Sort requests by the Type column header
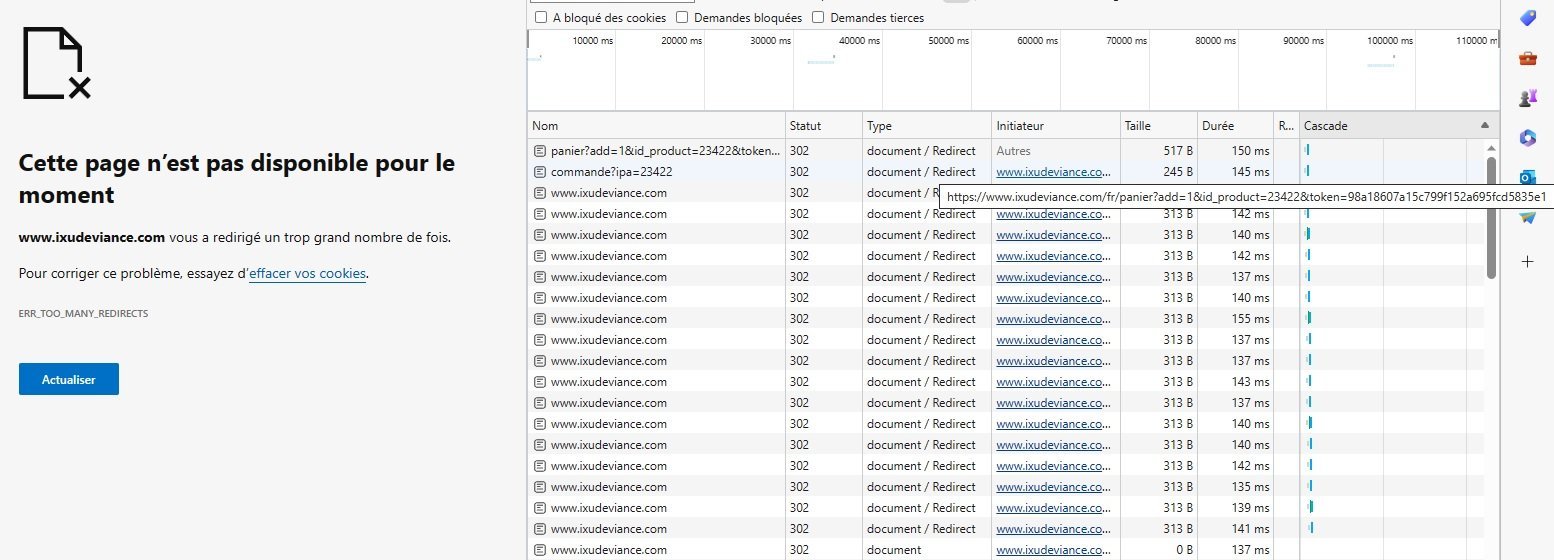1554x560 pixels. (x=927, y=126)
